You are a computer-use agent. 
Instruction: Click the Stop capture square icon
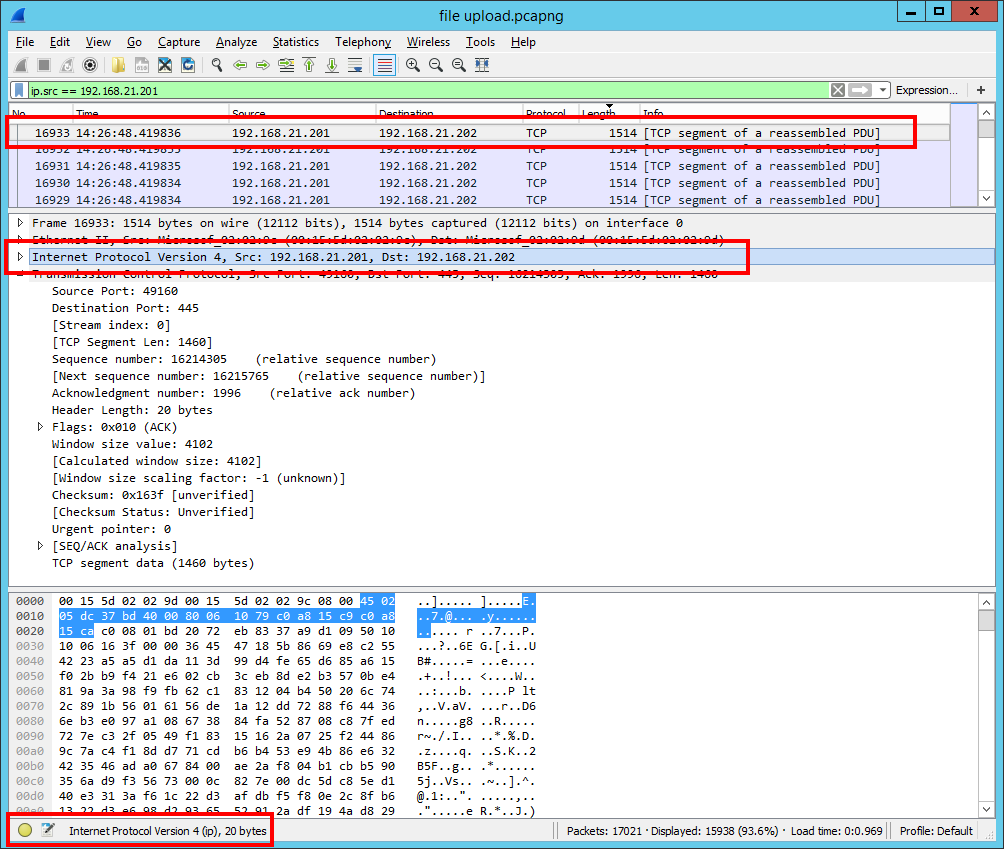click(x=44, y=65)
